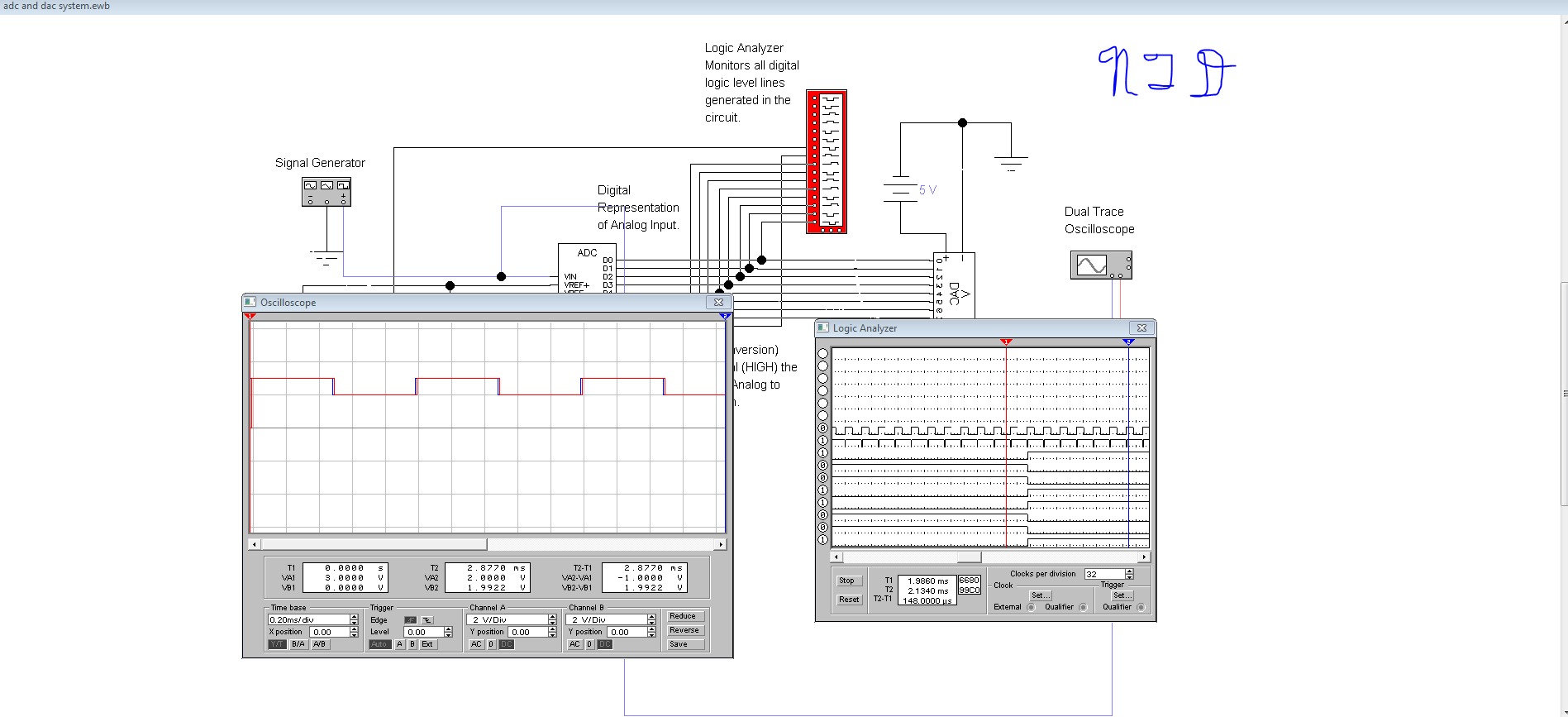Viewport: 1568px width, 717px height.
Task: Click Stop in Logic Analyzer
Action: [849, 581]
